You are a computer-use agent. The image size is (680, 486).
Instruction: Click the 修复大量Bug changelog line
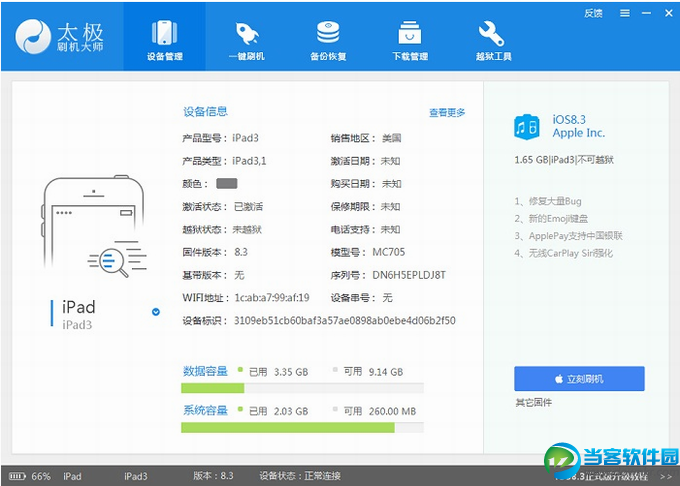548,201
